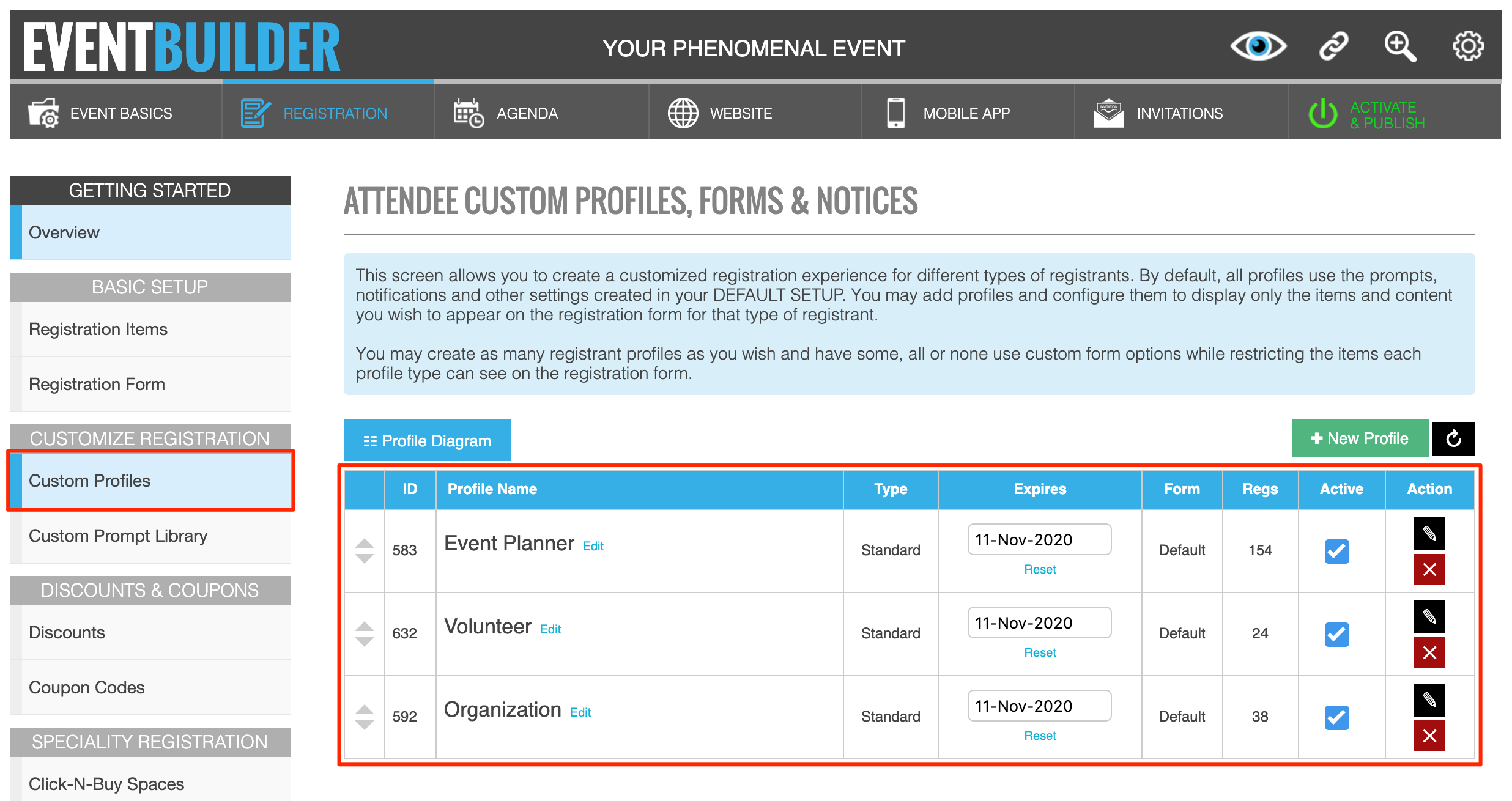
Task: Switch to the Registration tab
Action: pyautogui.click(x=328, y=113)
